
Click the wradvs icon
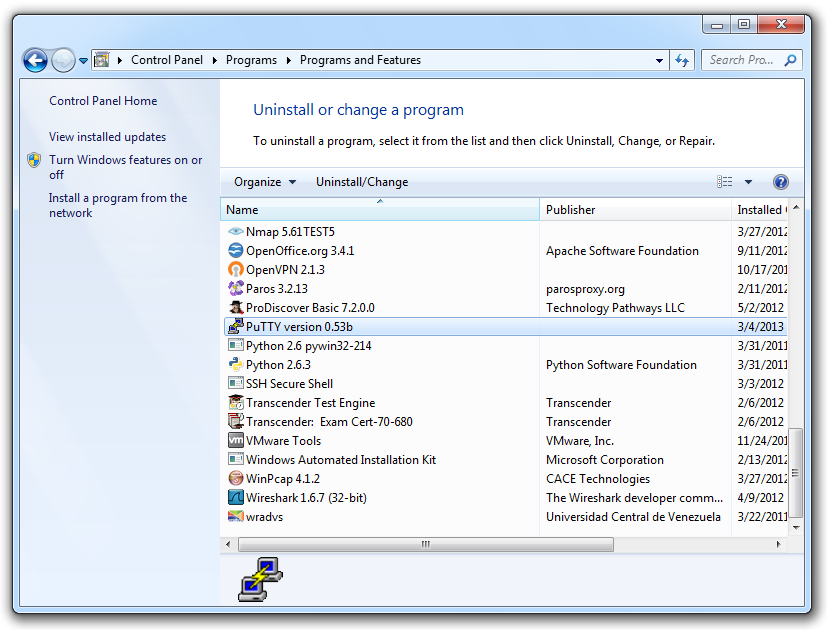235,516
